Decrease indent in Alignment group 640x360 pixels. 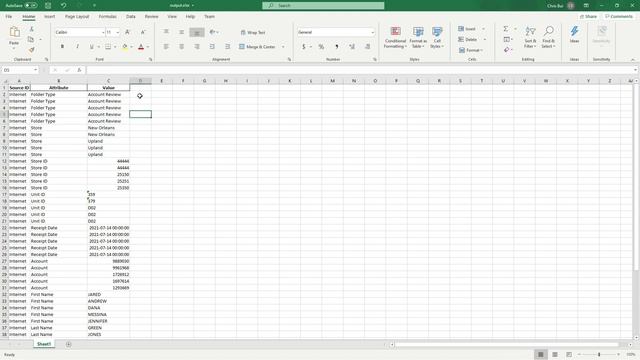tap(212, 47)
